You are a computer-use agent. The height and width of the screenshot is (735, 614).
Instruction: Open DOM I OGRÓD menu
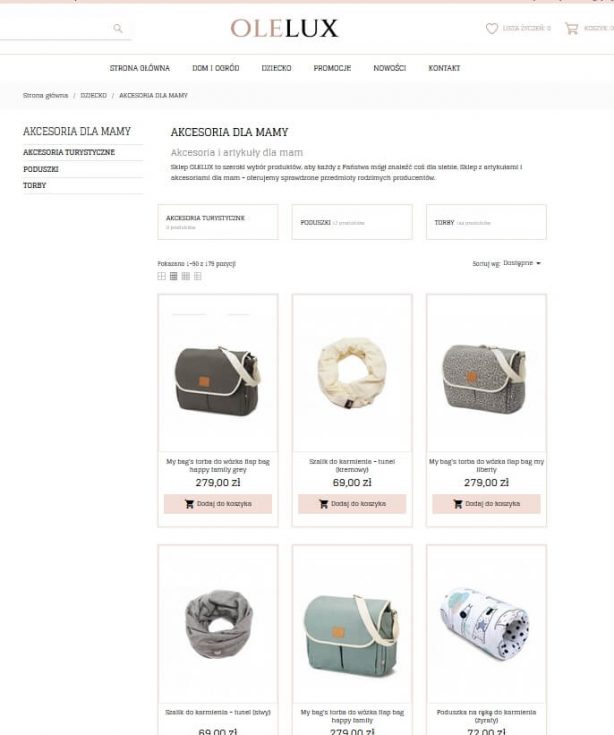tap(216, 68)
